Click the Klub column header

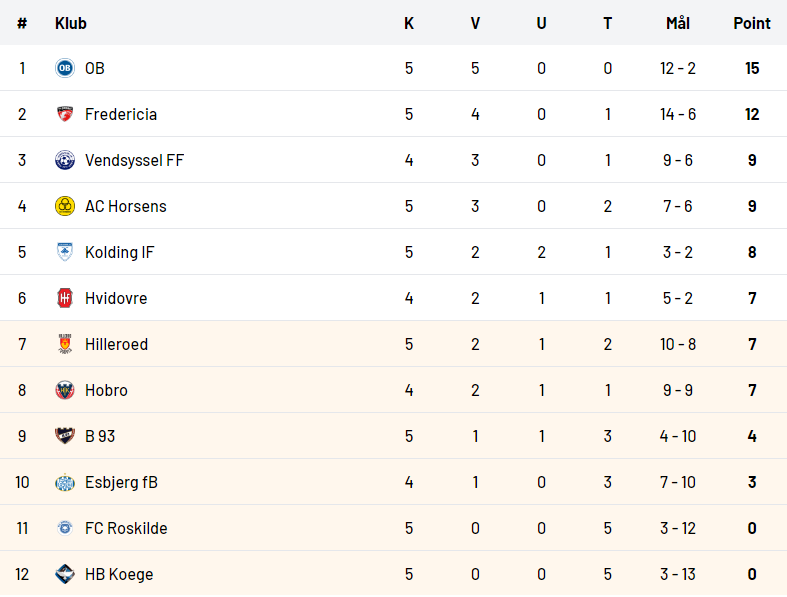[70, 23]
